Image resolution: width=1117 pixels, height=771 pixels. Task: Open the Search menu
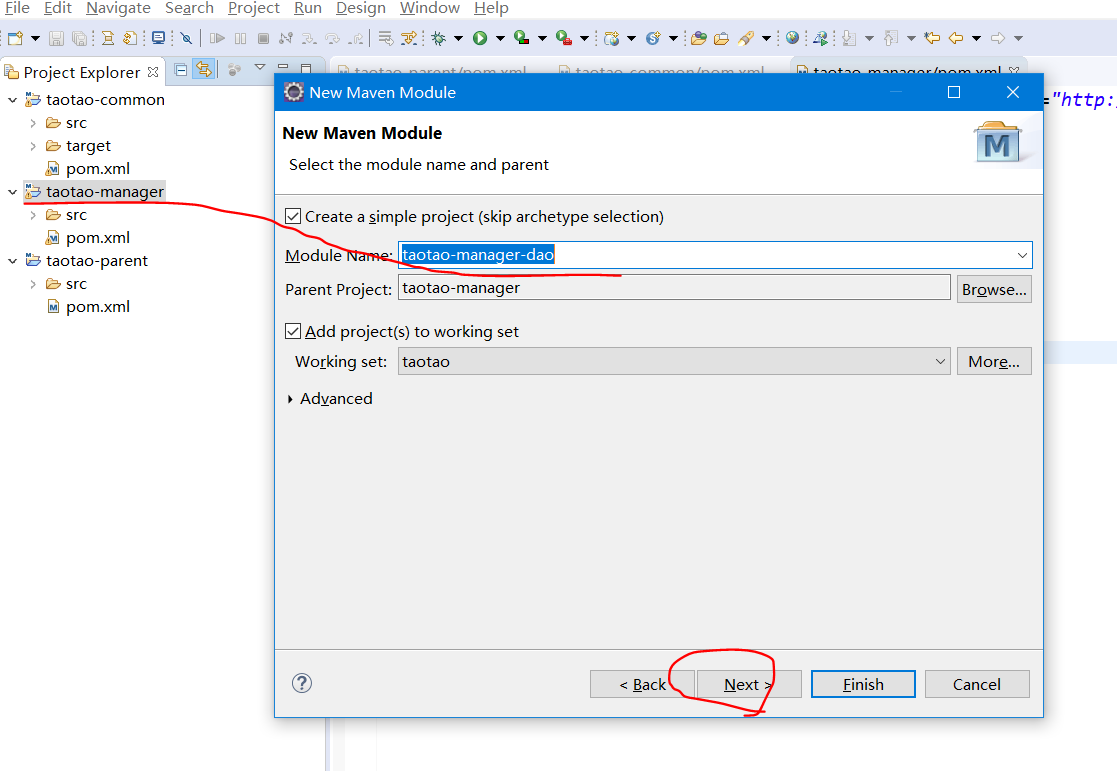pyautogui.click(x=189, y=9)
